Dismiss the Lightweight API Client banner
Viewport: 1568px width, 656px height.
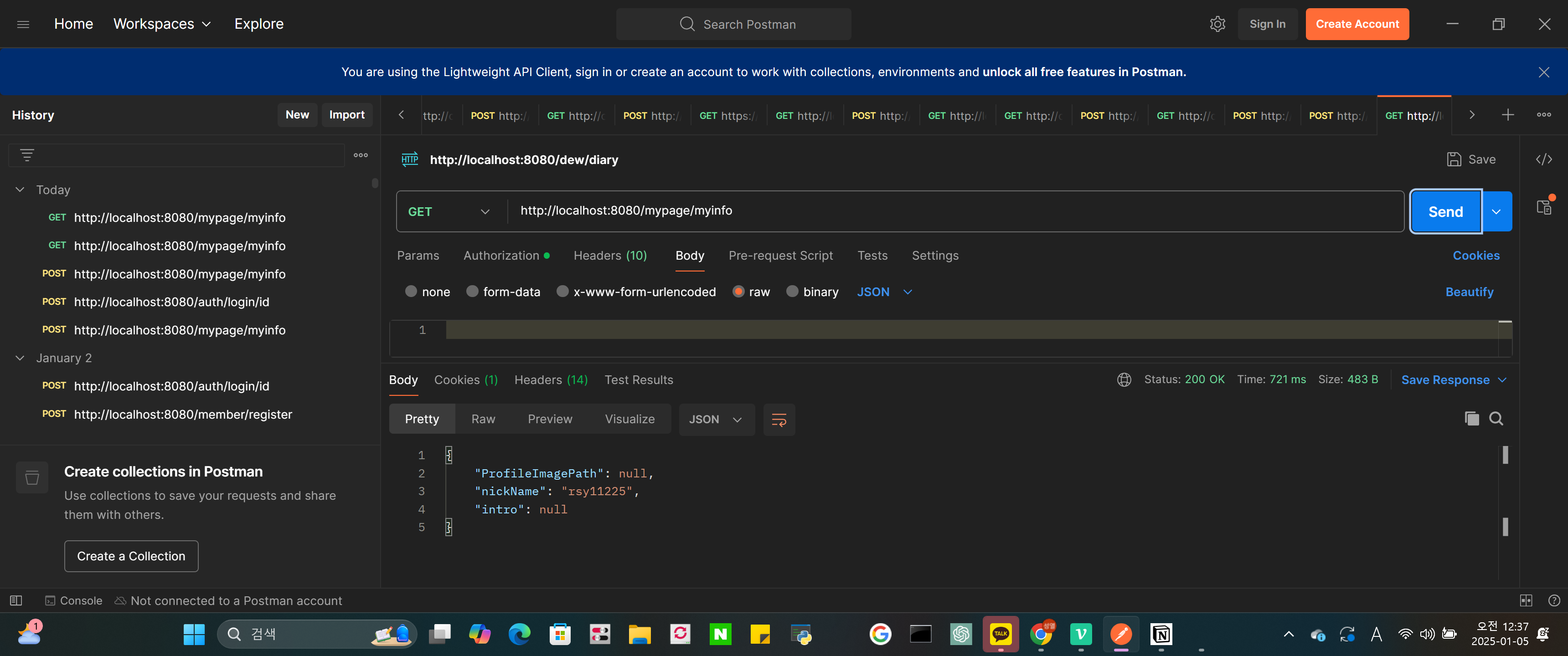(x=1544, y=72)
